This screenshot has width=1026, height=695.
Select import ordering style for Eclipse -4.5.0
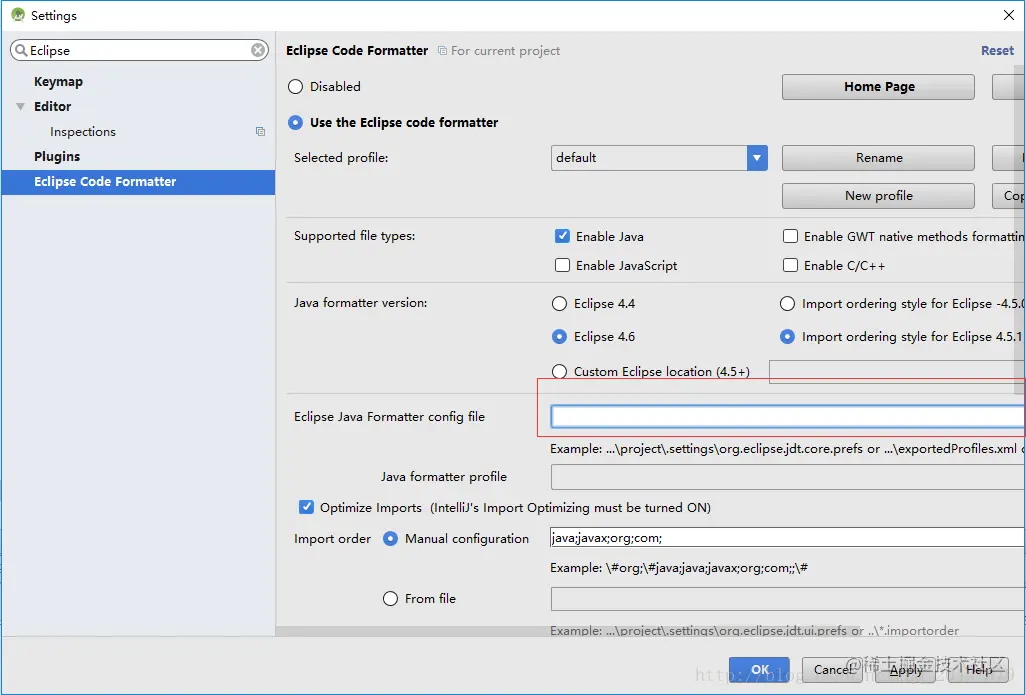(787, 304)
